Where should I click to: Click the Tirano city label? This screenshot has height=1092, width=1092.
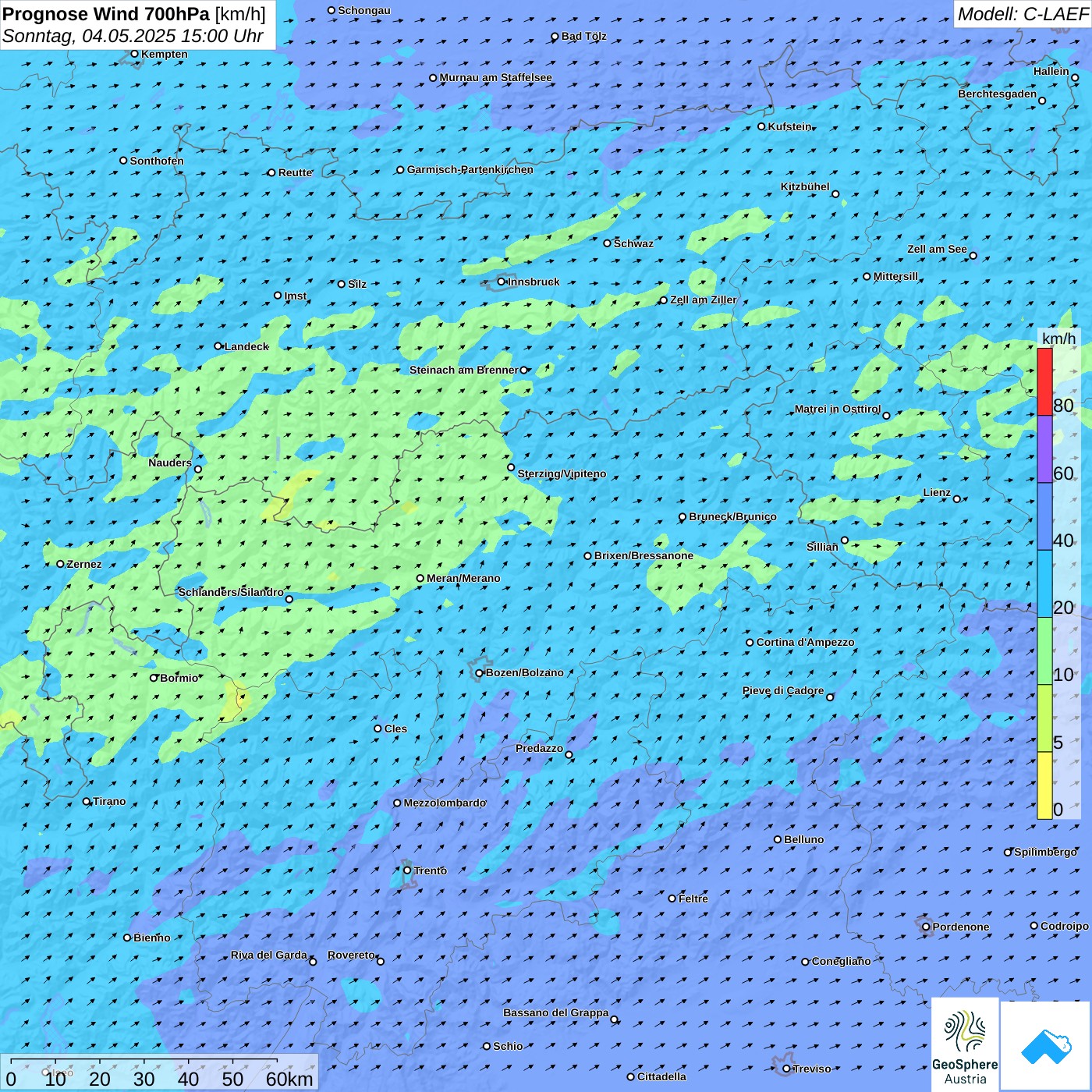109,801
